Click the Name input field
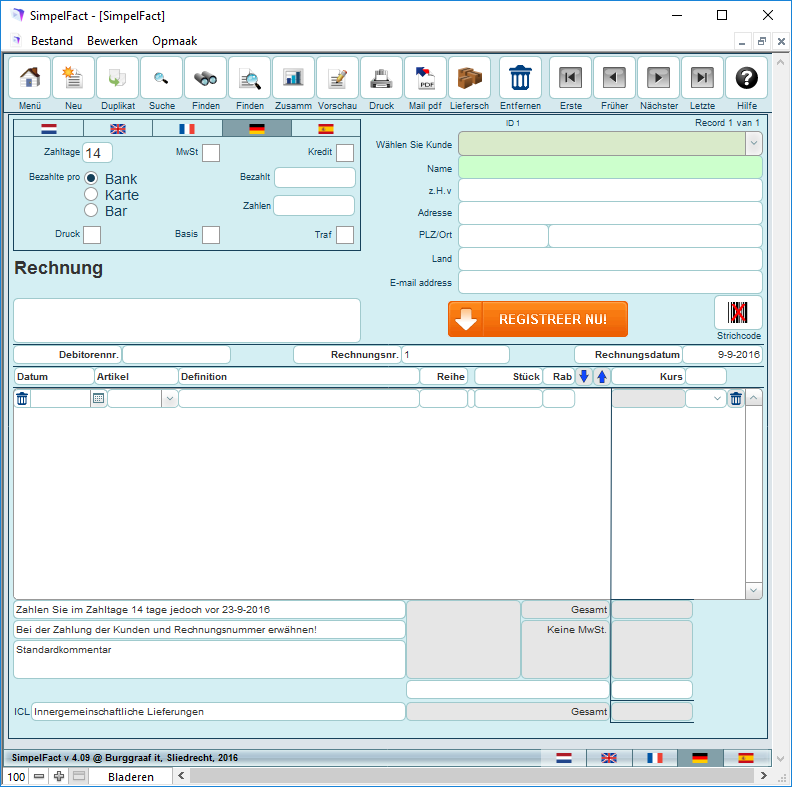Screen dimensions: 792x787 click(x=610, y=168)
